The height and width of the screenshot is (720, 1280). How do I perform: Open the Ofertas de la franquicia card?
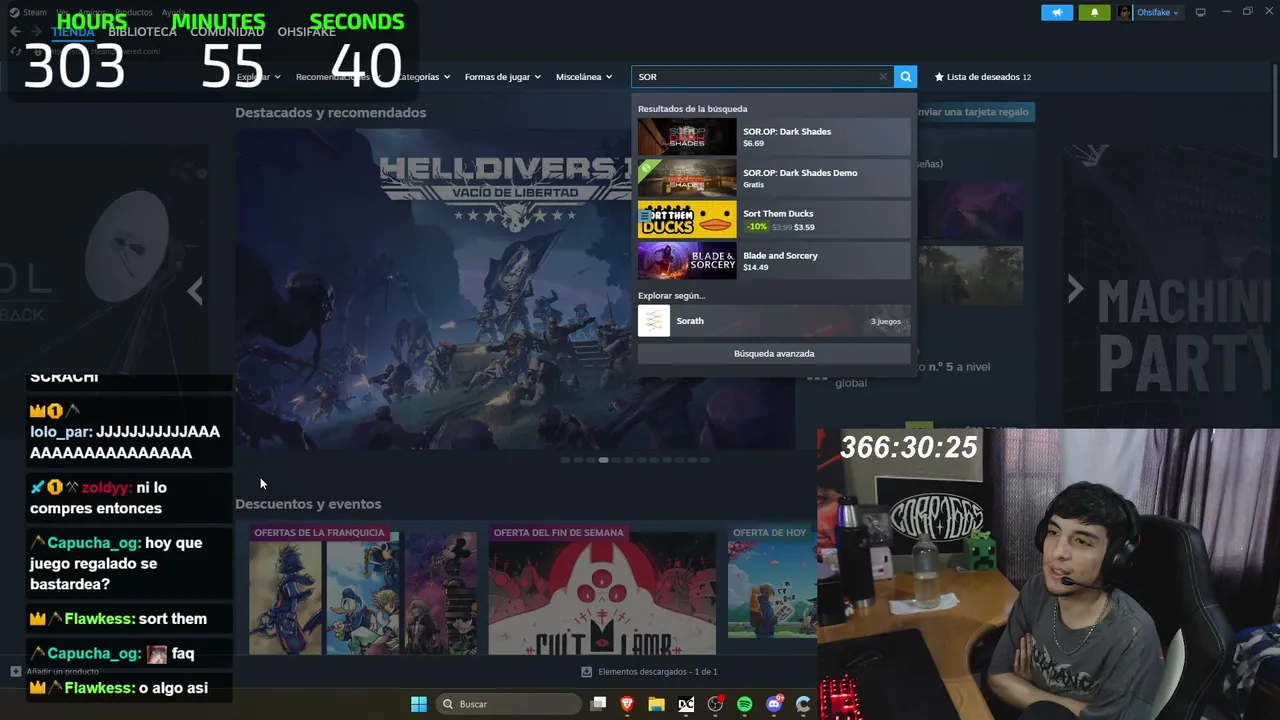(x=362, y=590)
